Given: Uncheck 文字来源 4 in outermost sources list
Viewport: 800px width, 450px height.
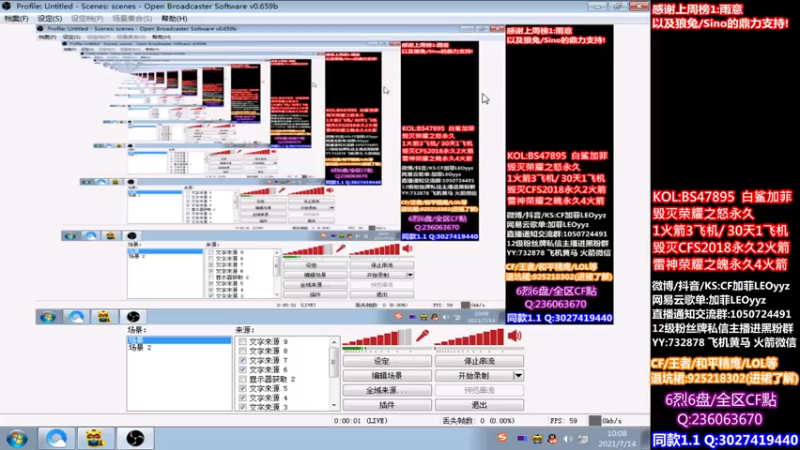Looking at the screenshot, I should click(x=242, y=397).
